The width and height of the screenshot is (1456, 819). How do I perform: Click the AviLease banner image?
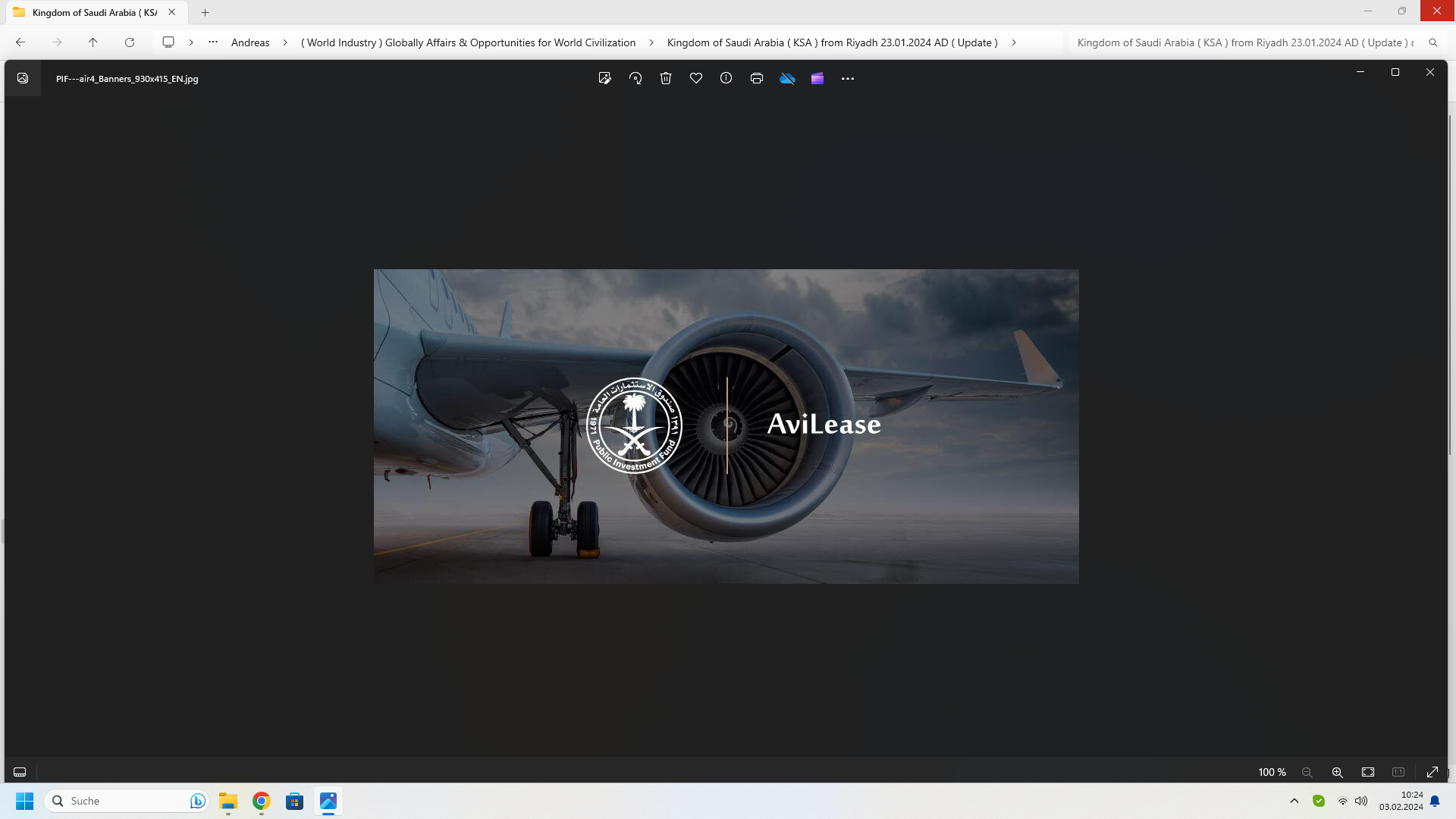(x=726, y=426)
